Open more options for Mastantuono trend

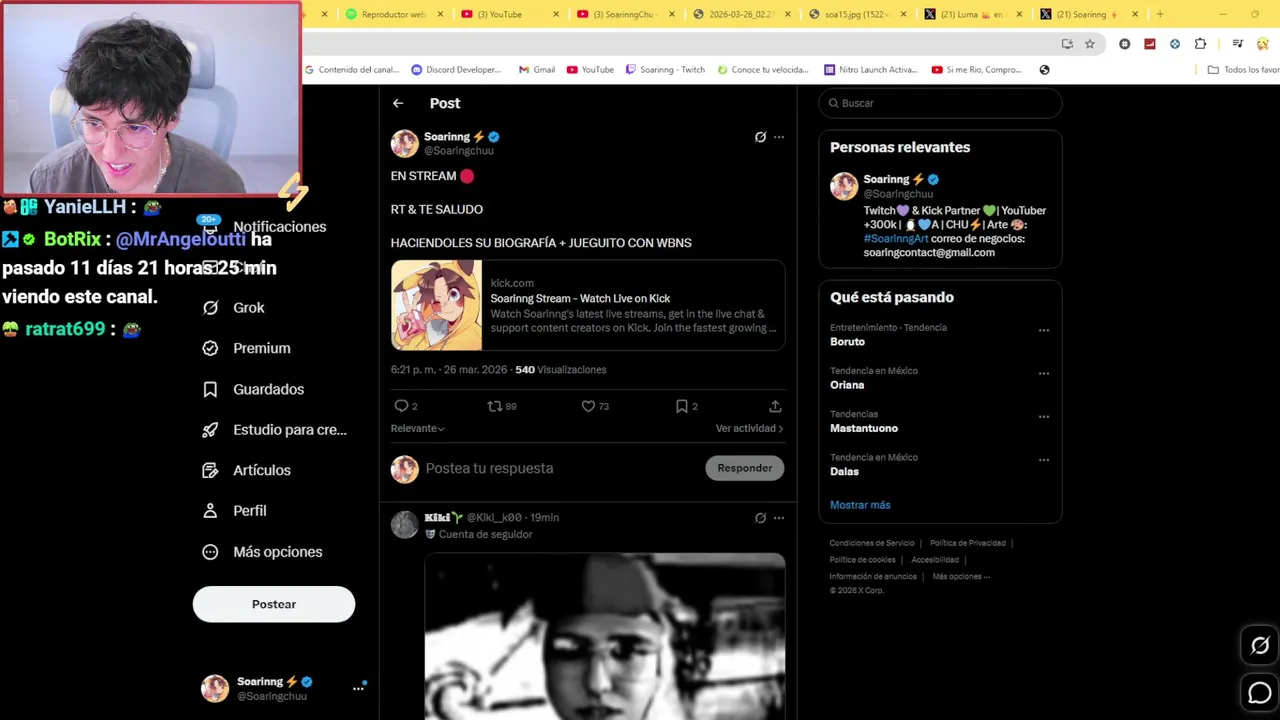pyautogui.click(x=1044, y=416)
